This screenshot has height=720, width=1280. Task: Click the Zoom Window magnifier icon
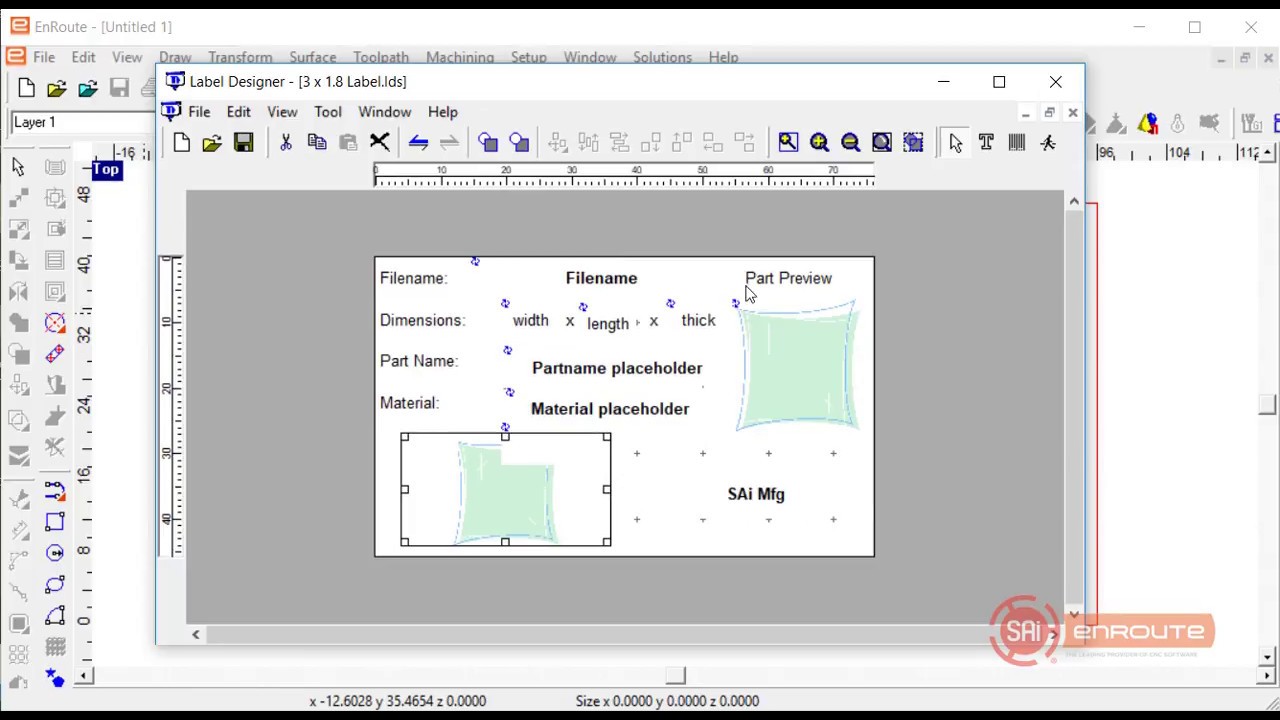click(x=788, y=143)
